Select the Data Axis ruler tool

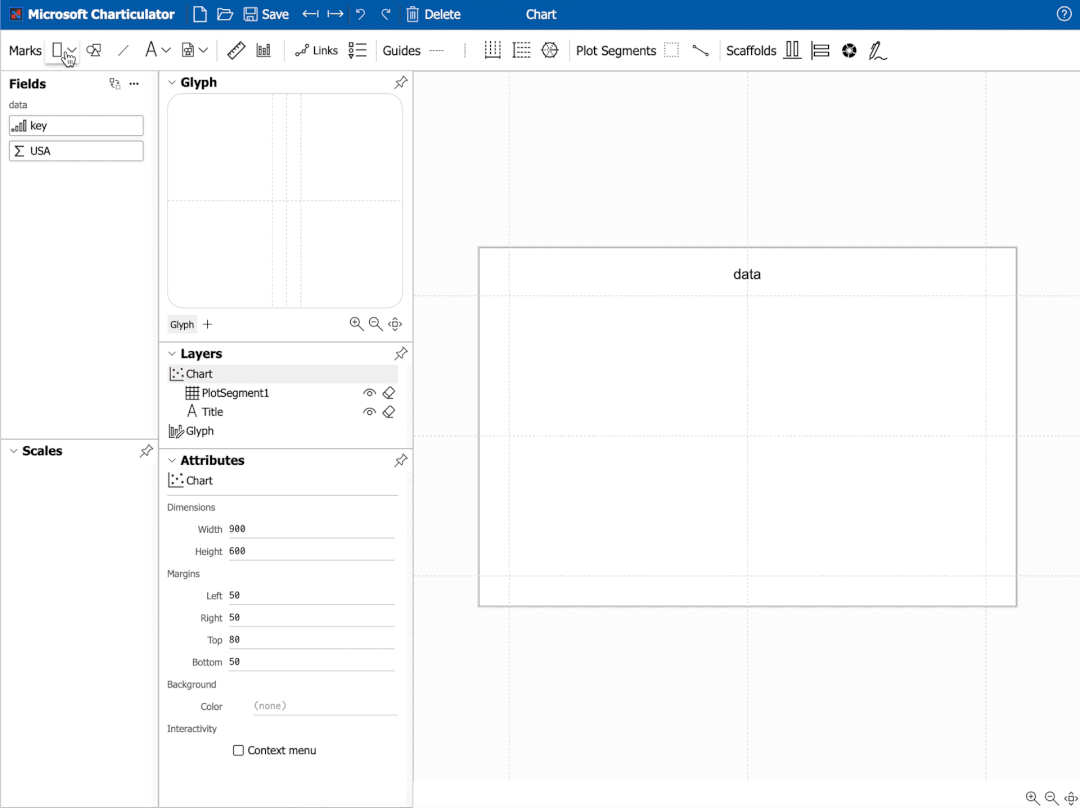236,50
